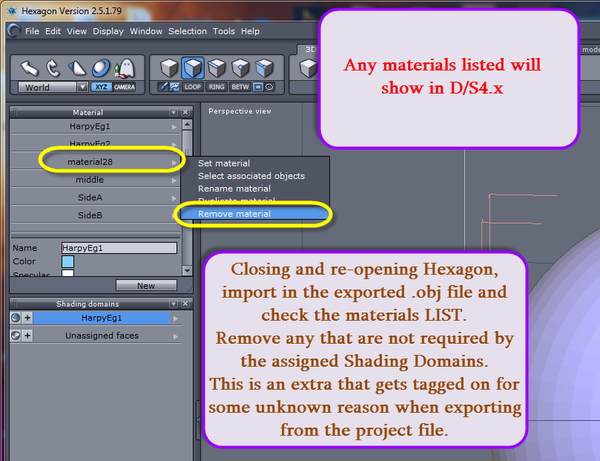Close the Material panel
Viewport: 600px width, 461px height.
(x=186, y=112)
